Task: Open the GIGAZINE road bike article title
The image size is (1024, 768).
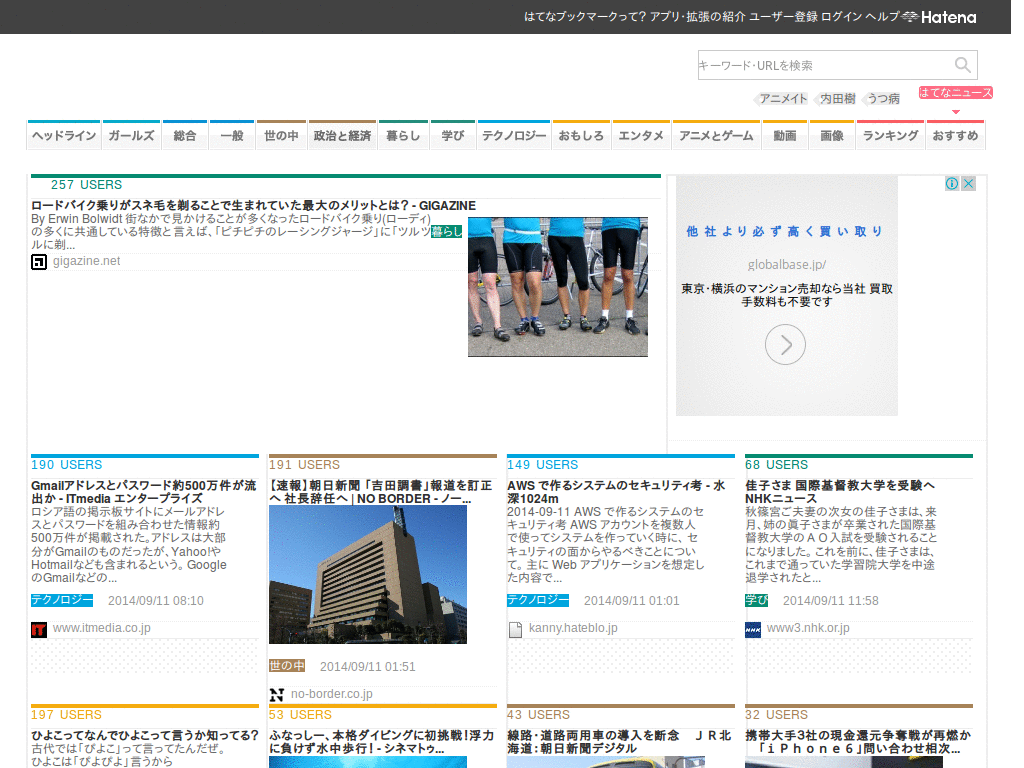Action: tap(253, 206)
